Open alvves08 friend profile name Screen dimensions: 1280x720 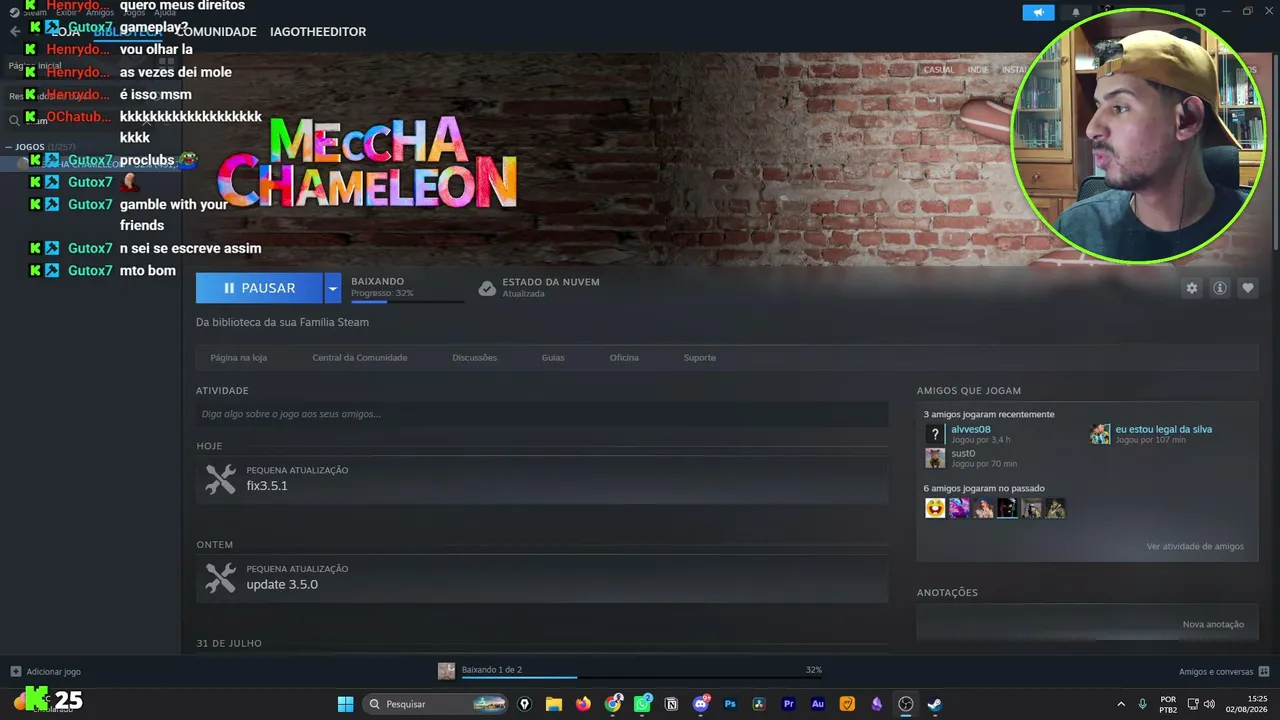971,429
